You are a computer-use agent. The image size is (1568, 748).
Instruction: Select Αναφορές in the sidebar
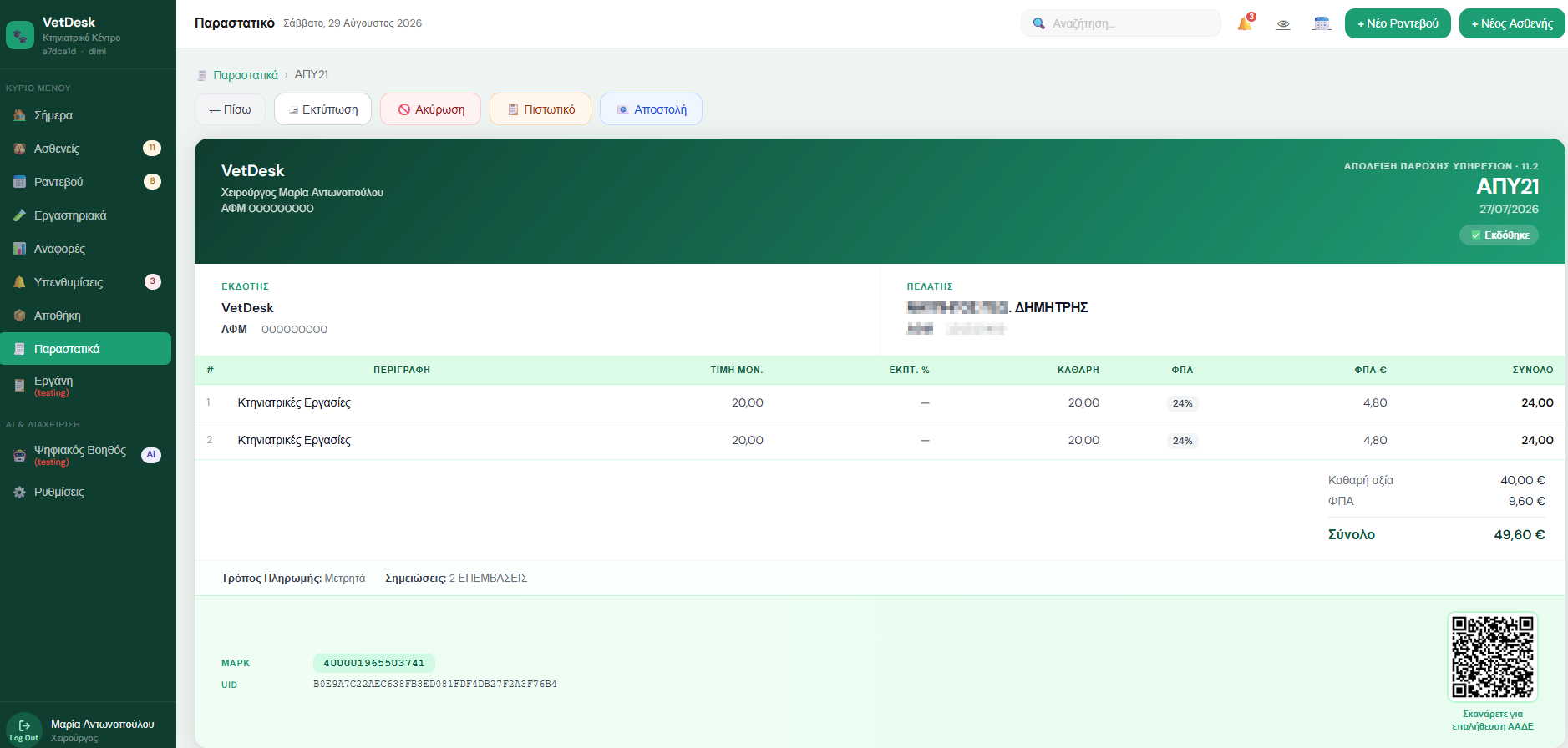tap(85, 249)
